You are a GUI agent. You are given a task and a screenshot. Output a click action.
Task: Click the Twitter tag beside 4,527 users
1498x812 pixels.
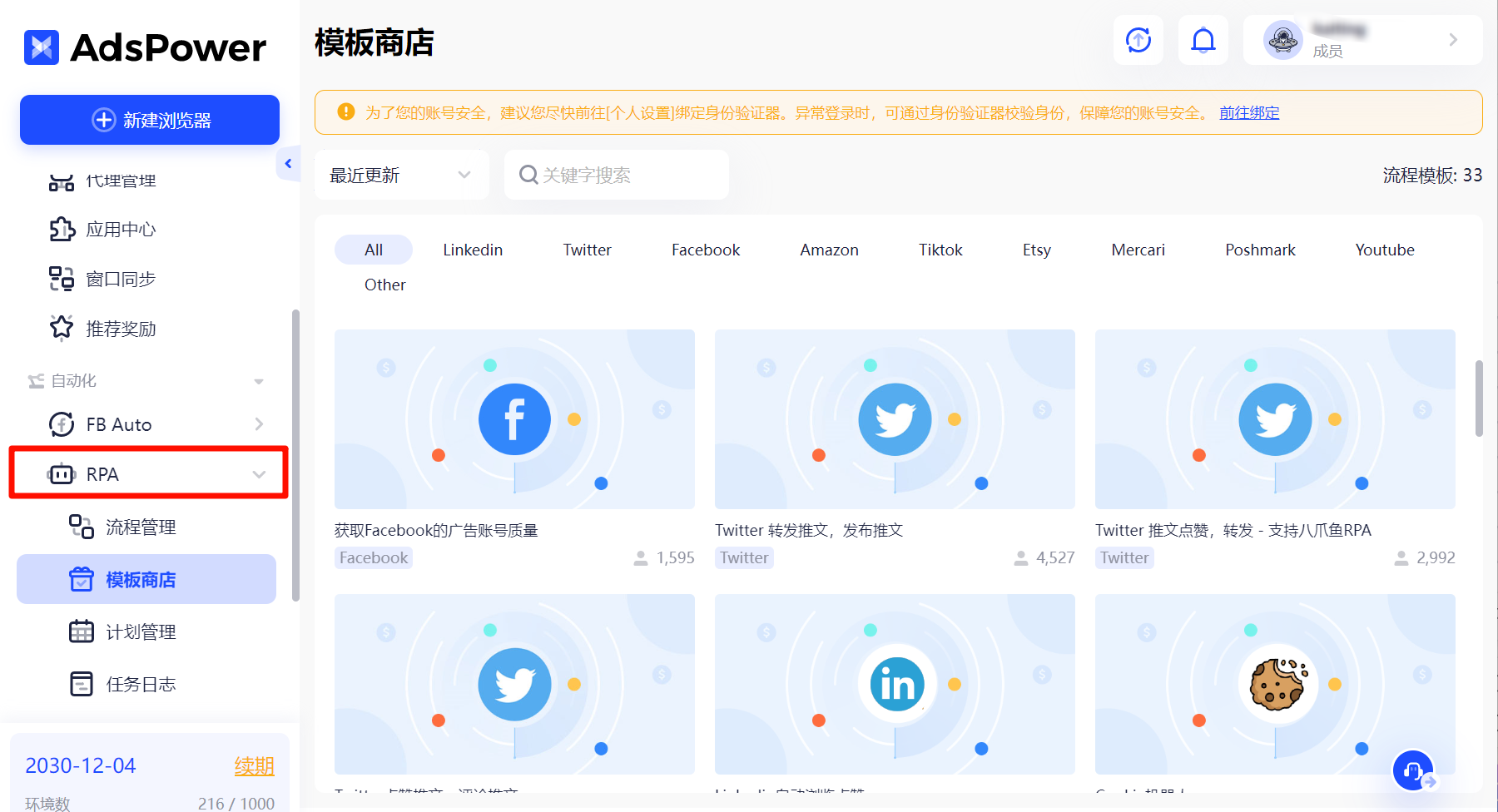[744, 557]
